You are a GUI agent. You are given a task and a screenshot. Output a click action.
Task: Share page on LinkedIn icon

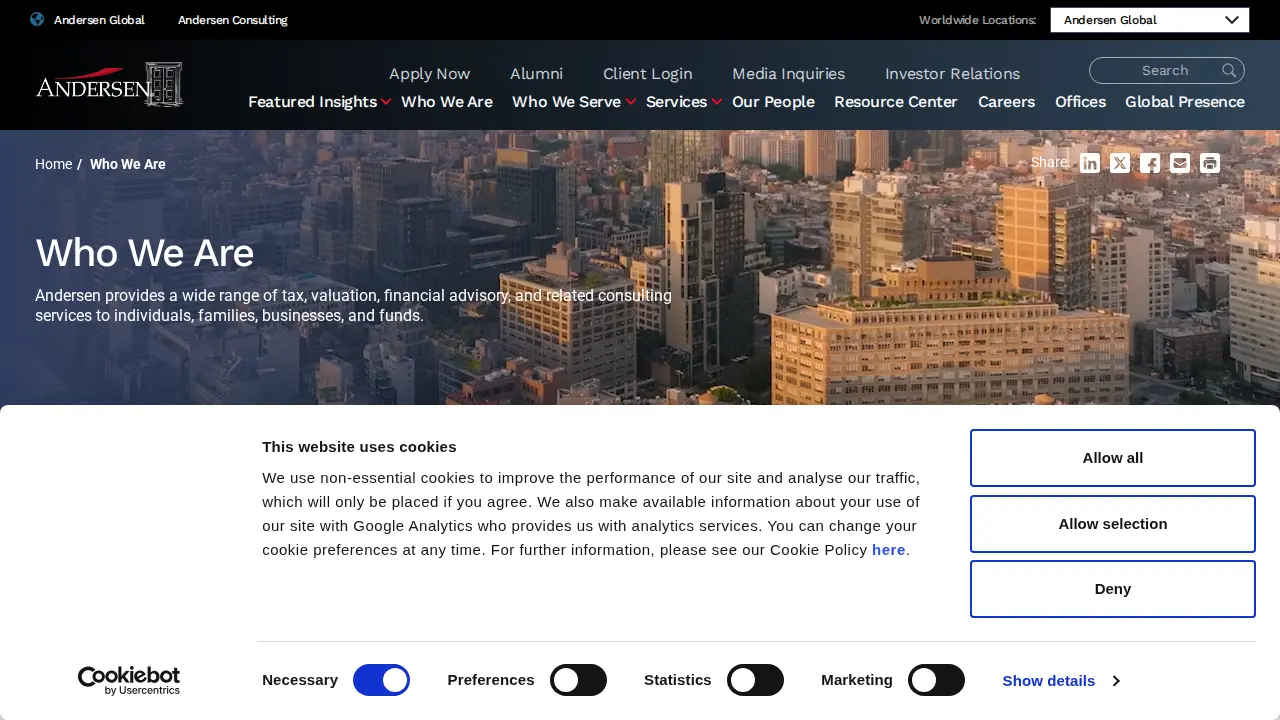coord(1090,163)
